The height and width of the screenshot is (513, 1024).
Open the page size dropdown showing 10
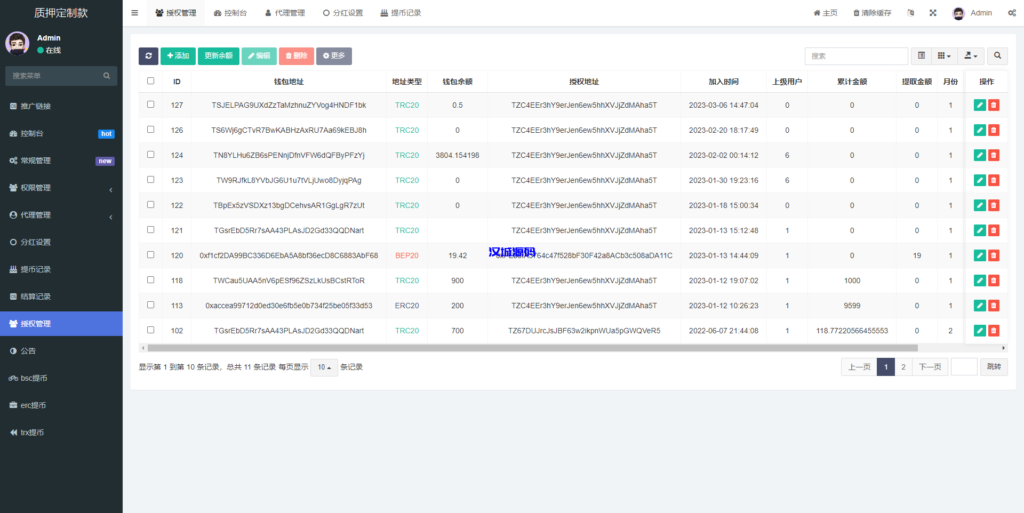tap(324, 367)
